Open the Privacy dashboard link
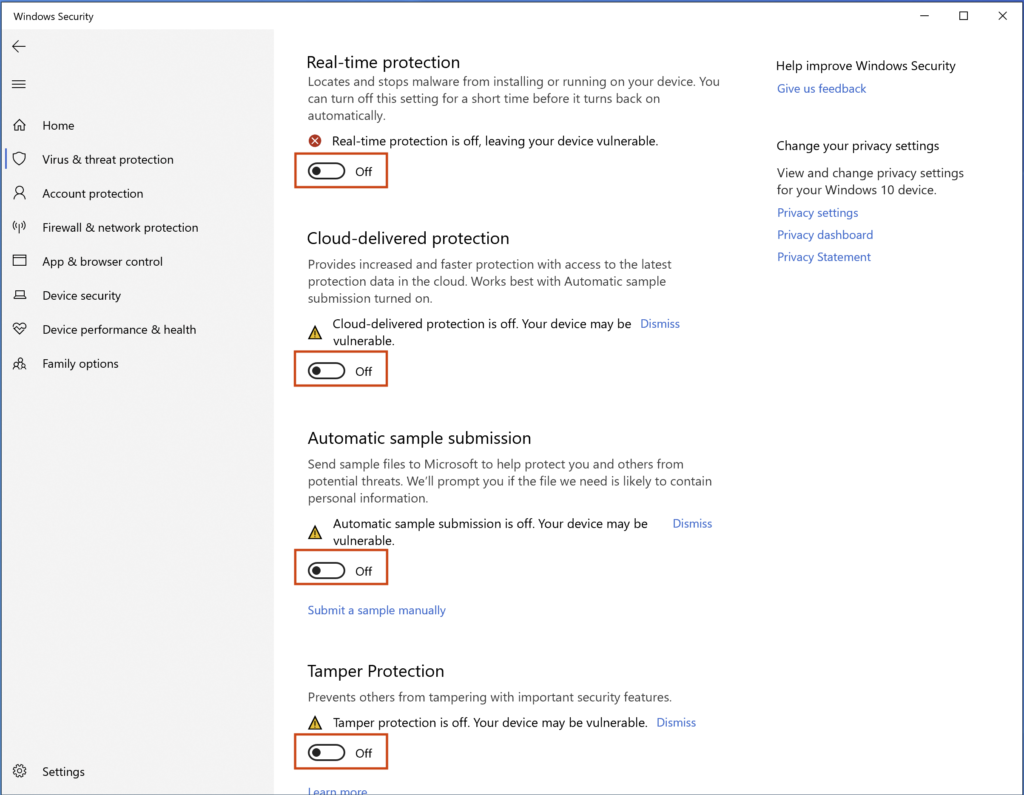The width and height of the screenshot is (1024, 795). (825, 235)
